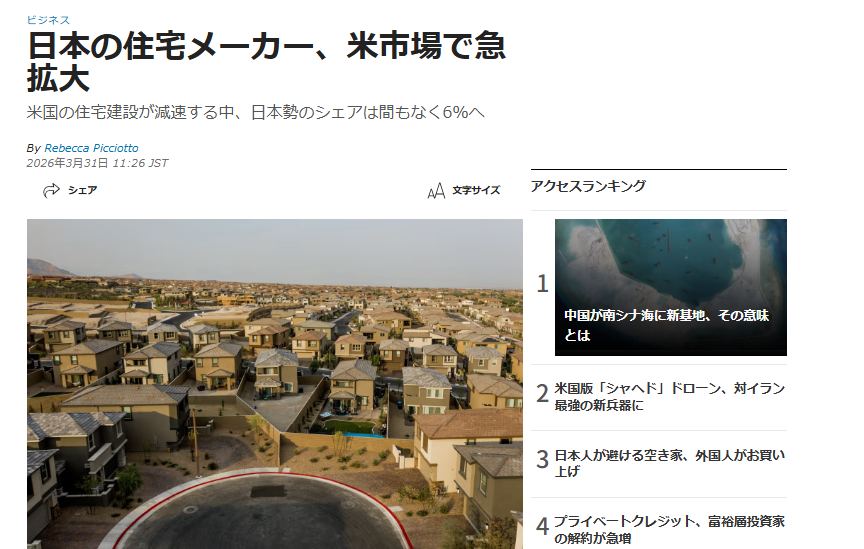The image size is (864, 549).
Task: Open the シェア share button label
Action: pyautogui.click(x=83, y=190)
